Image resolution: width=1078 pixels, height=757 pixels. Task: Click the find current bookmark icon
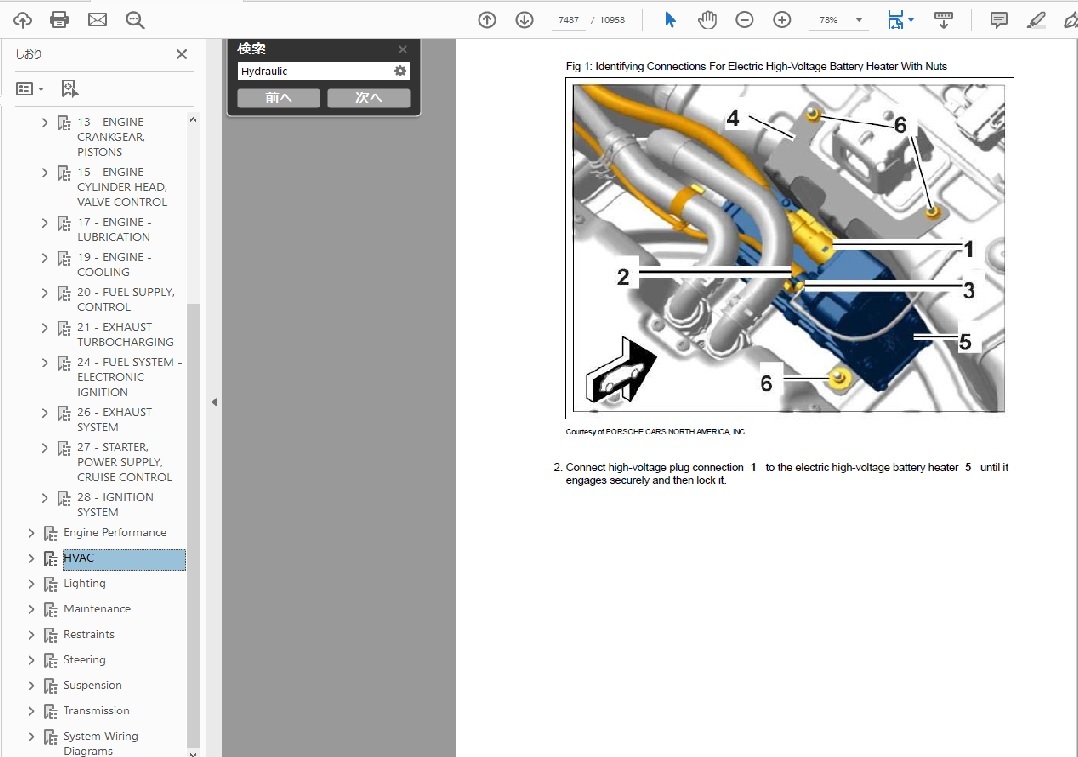point(69,89)
